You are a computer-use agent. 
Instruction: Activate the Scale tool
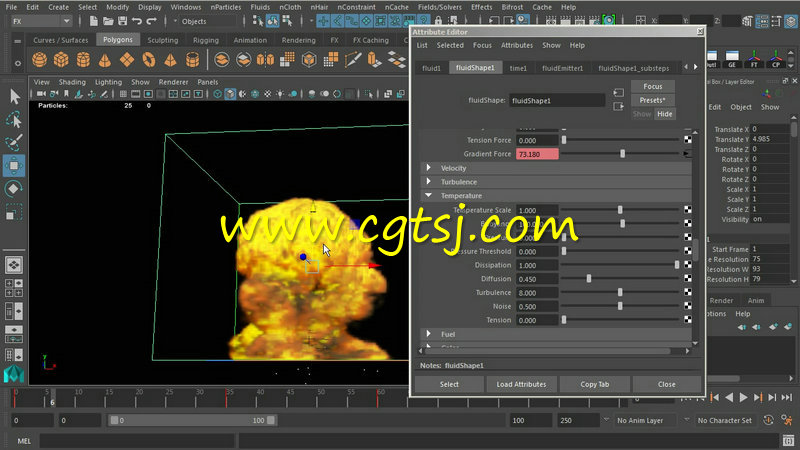point(14,212)
